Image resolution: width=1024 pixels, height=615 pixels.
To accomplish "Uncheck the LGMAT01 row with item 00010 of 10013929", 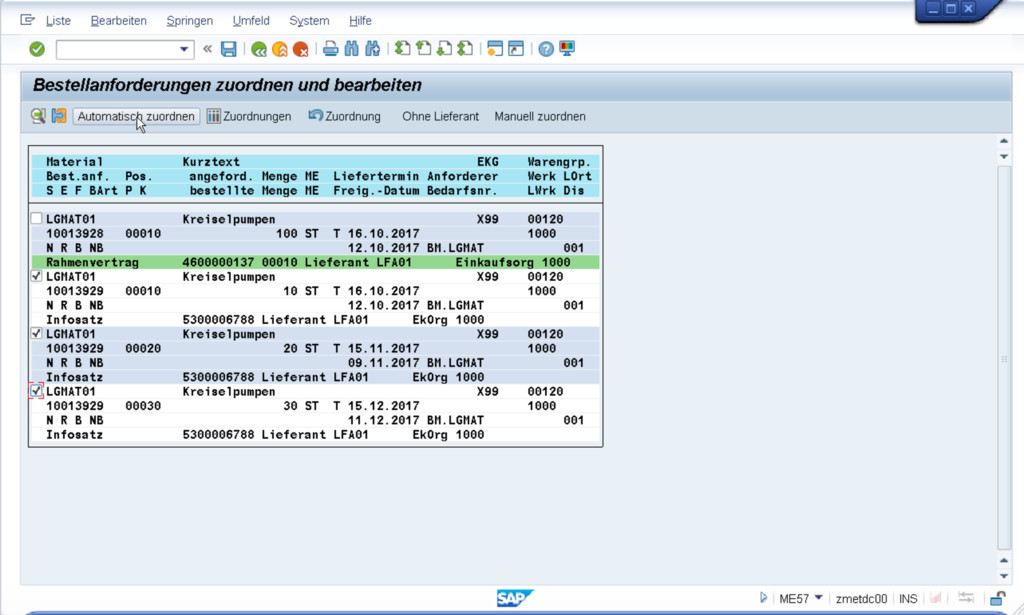I will pos(37,276).
